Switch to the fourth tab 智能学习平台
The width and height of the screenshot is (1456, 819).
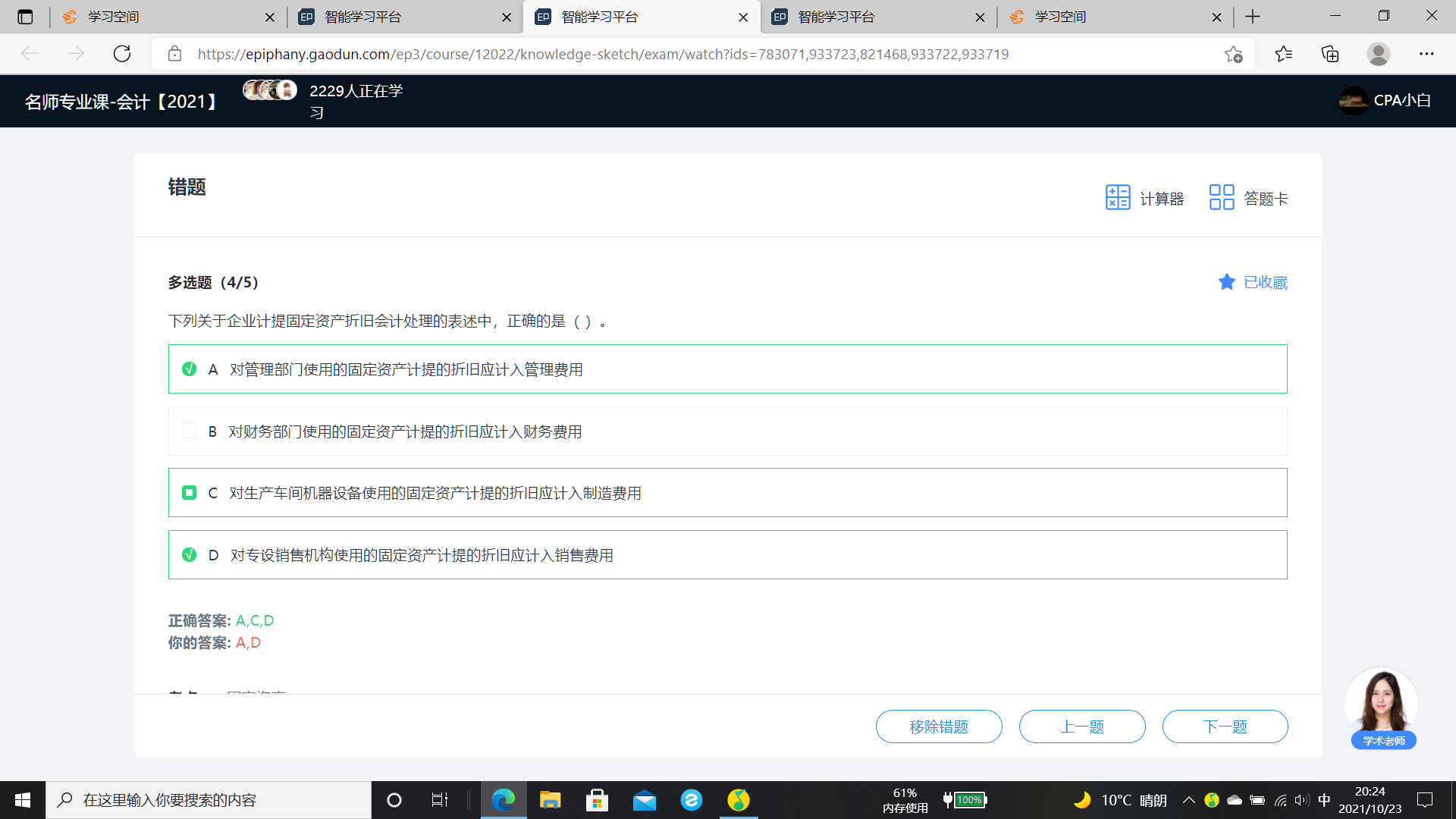(x=877, y=17)
